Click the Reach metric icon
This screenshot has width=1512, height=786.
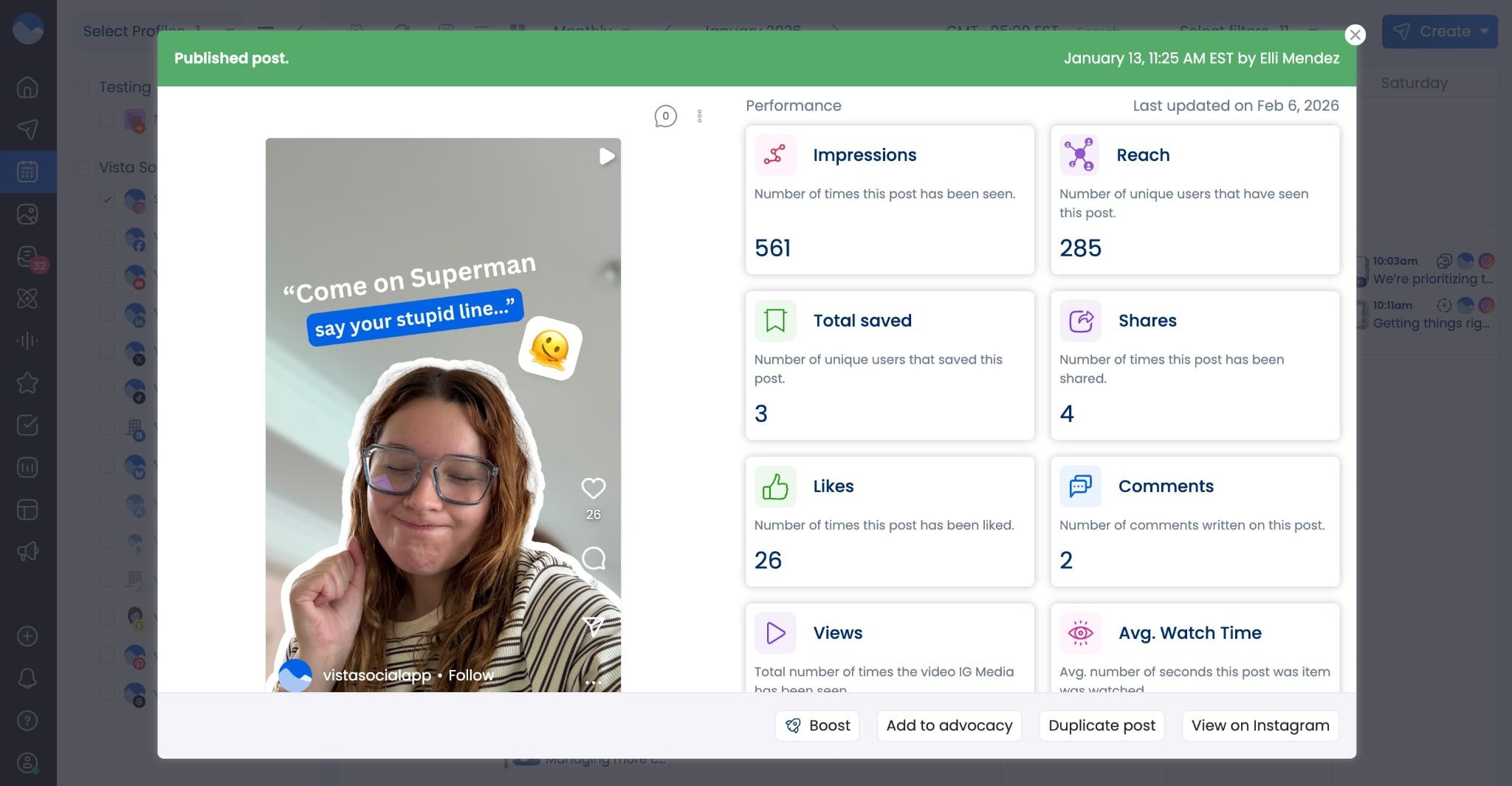1079,155
